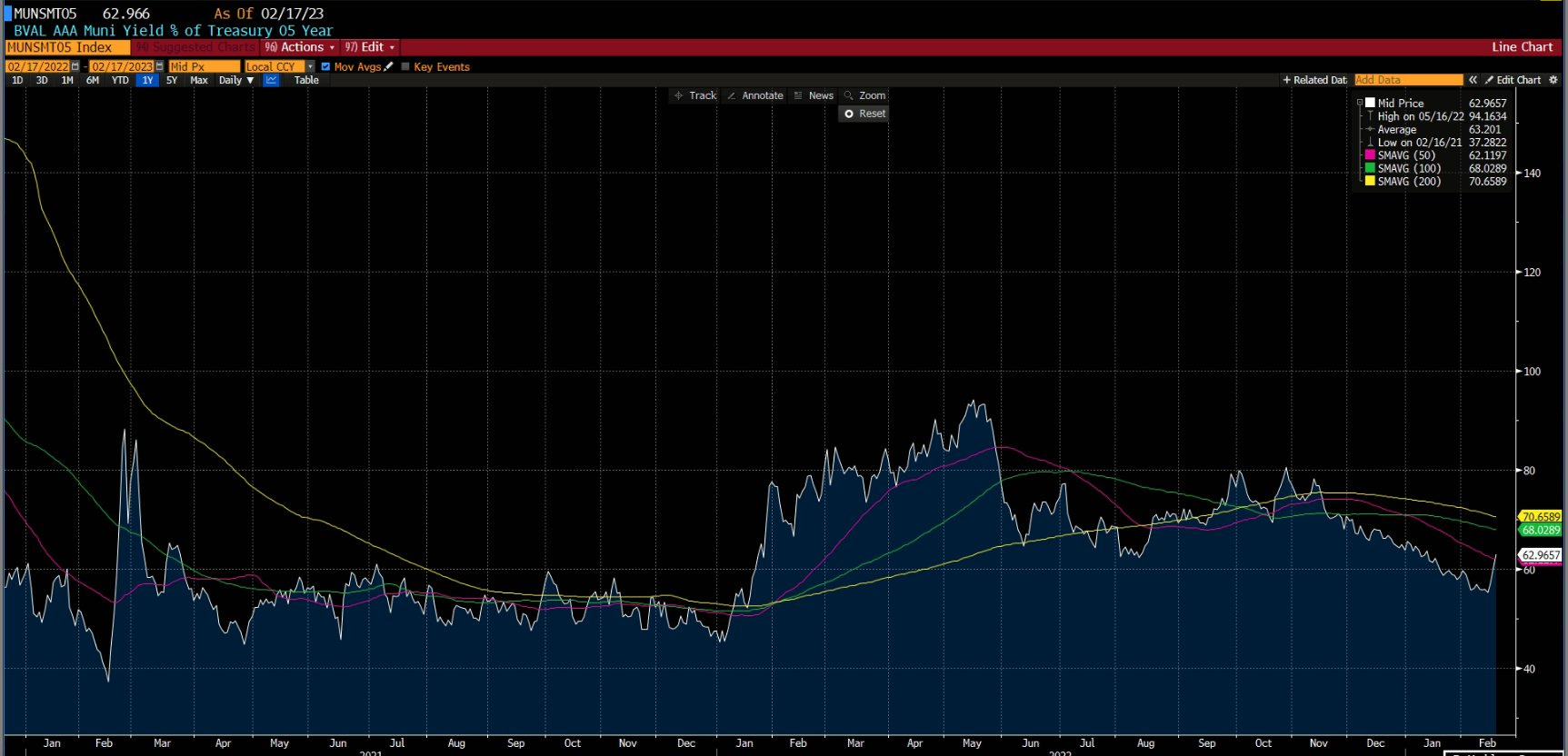The height and width of the screenshot is (756, 1568).
Task: Click the SMAVG (200) legend label
Action: pos(1409,182)
